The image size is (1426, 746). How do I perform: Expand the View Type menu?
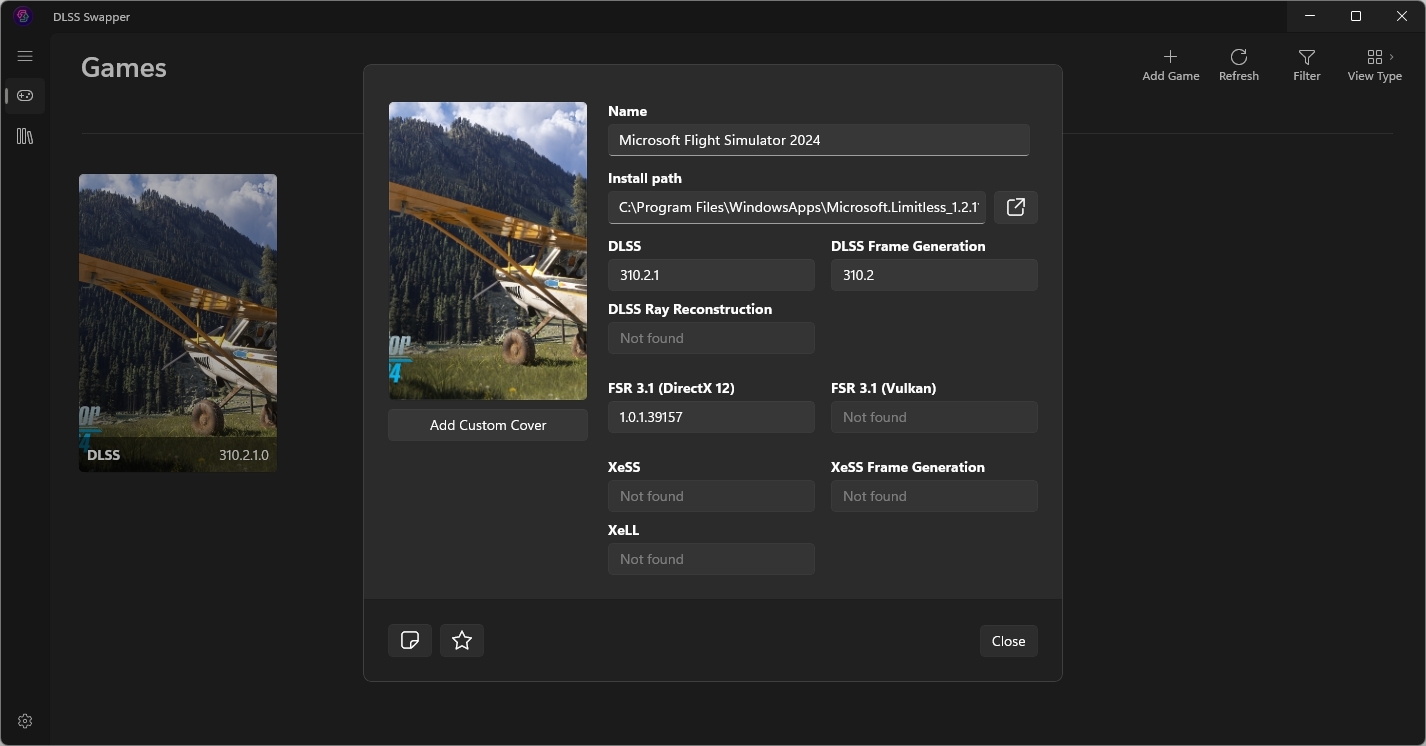click(1374, 65)
